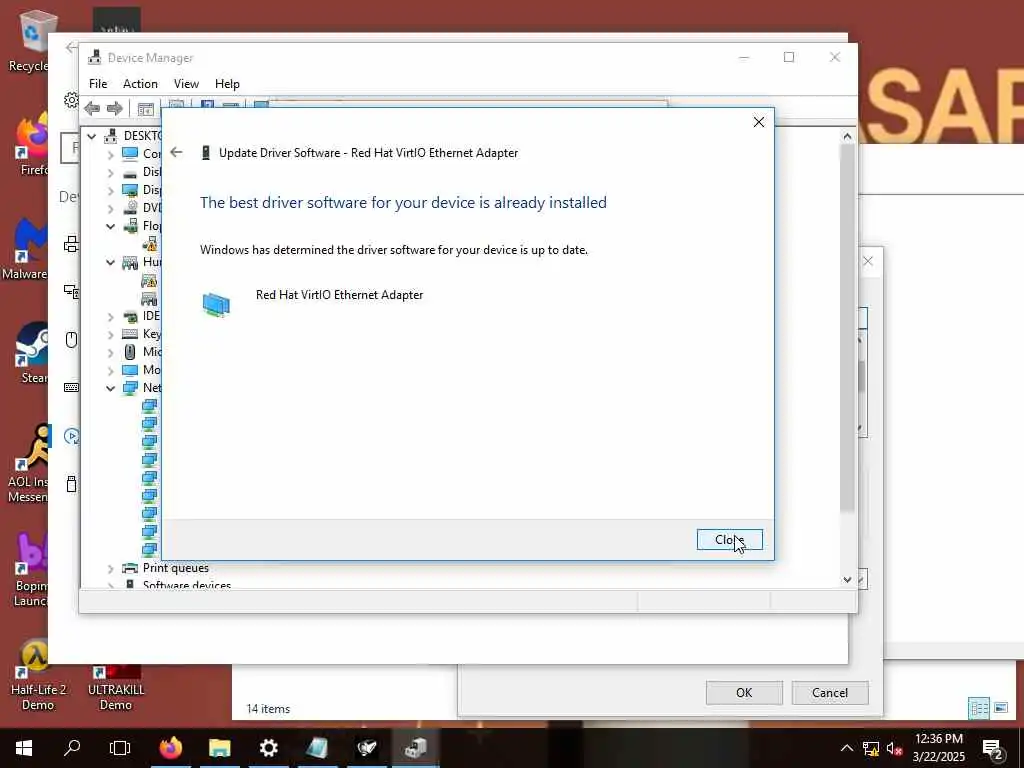
Task: Collapse the Floppy category in device tree
Action: coord(110,226)
